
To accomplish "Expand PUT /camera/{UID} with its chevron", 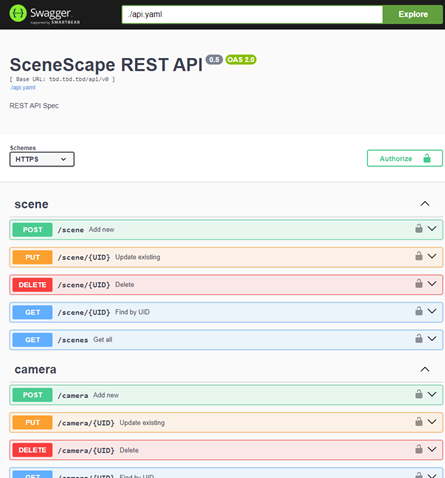I will point(432,422).
